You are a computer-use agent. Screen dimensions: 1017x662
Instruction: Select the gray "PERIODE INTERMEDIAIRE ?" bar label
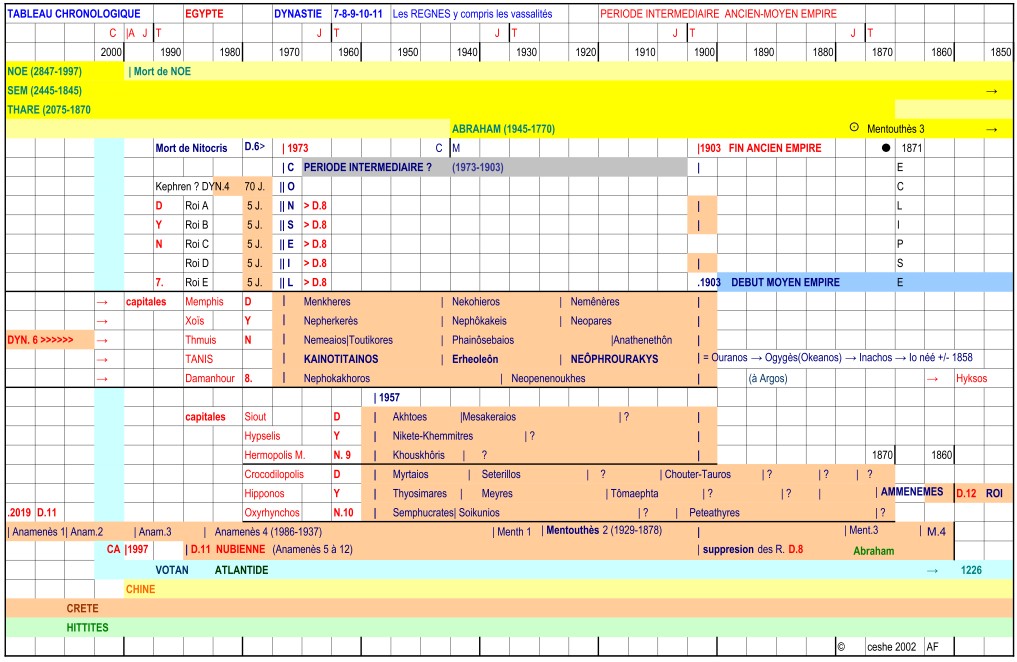coord(368,167)
